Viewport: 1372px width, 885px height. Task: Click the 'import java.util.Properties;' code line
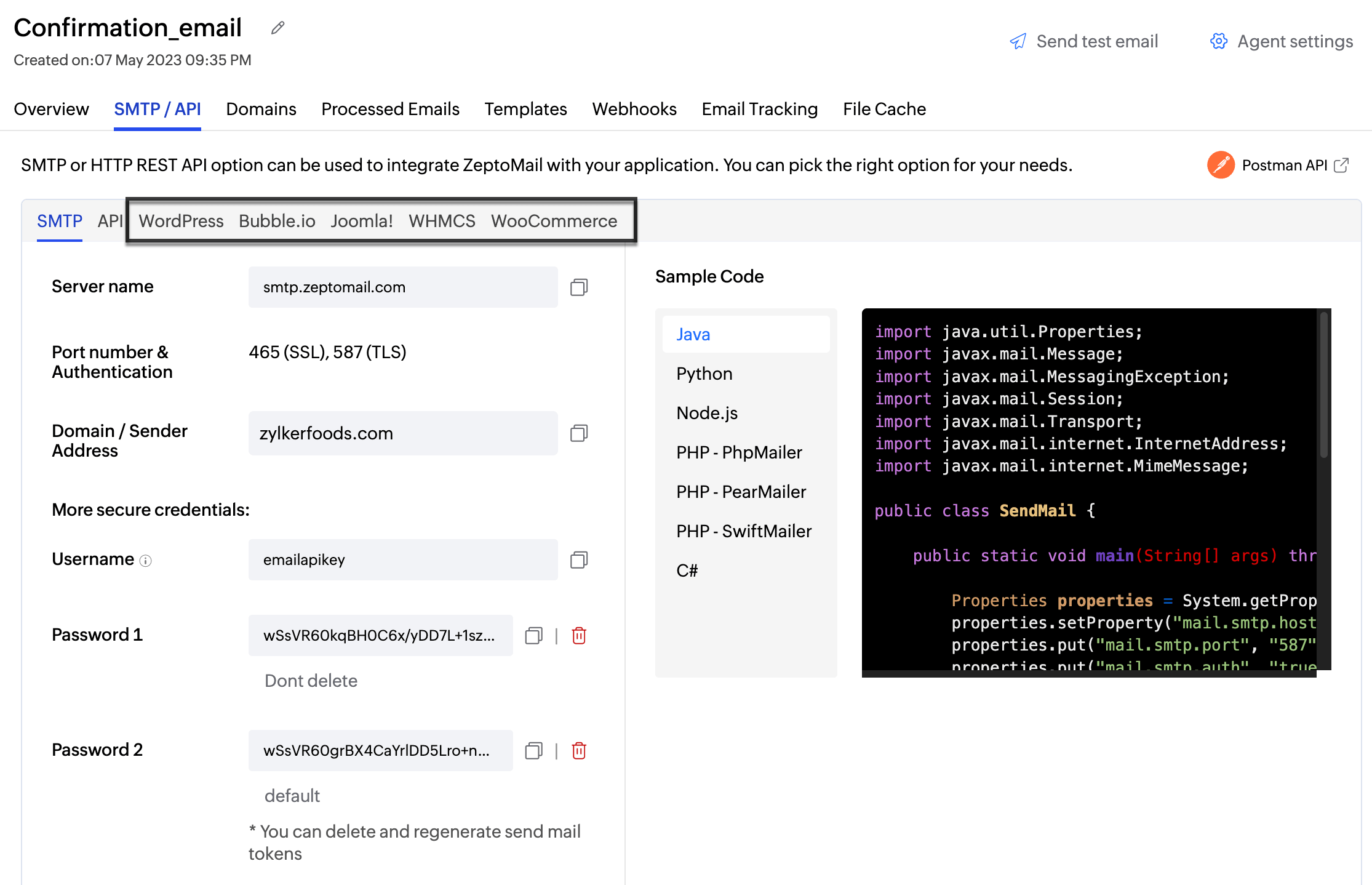[x=1008, y=332]
